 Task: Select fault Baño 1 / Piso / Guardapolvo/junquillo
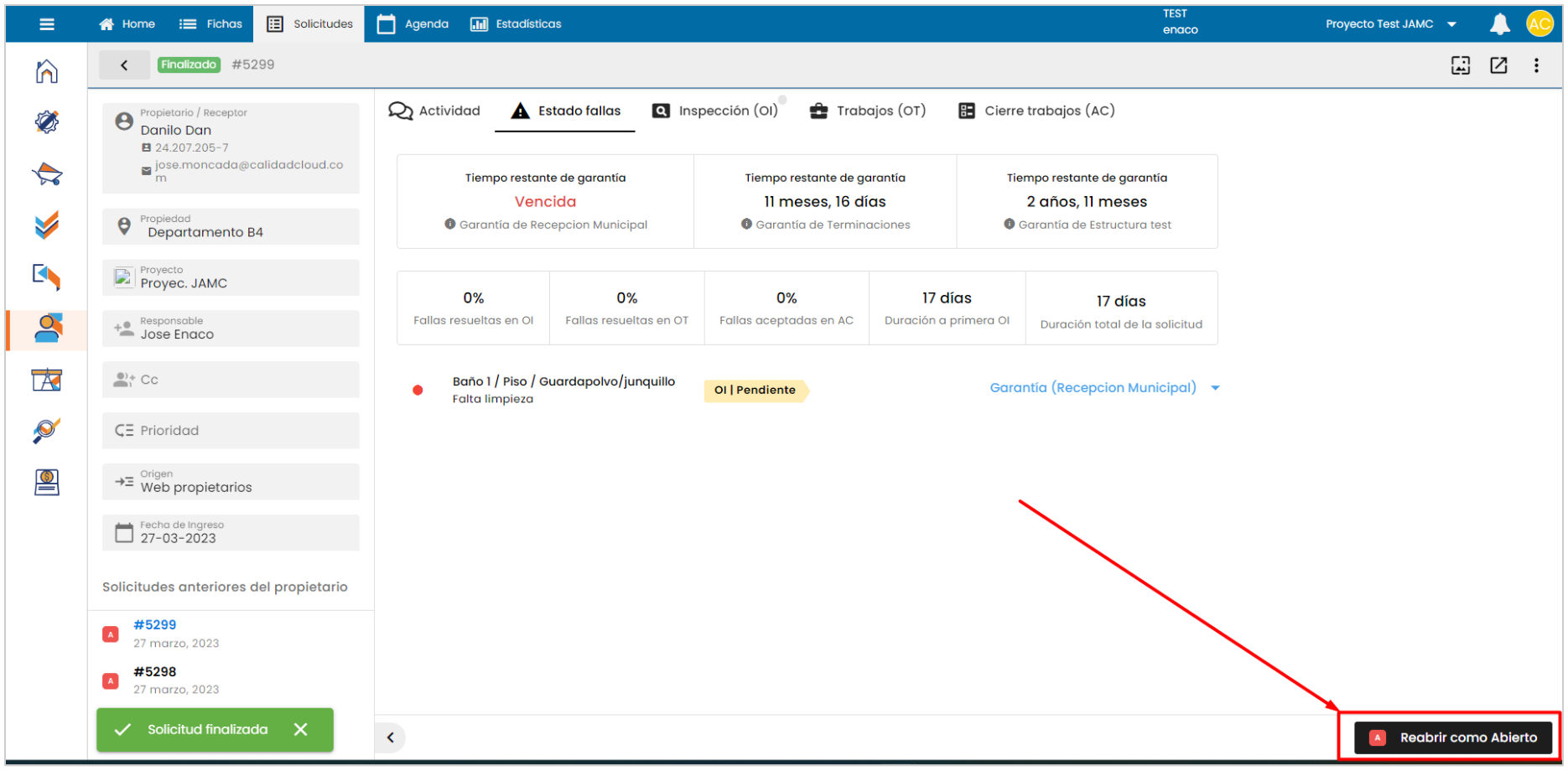click(x=563, y=381)
